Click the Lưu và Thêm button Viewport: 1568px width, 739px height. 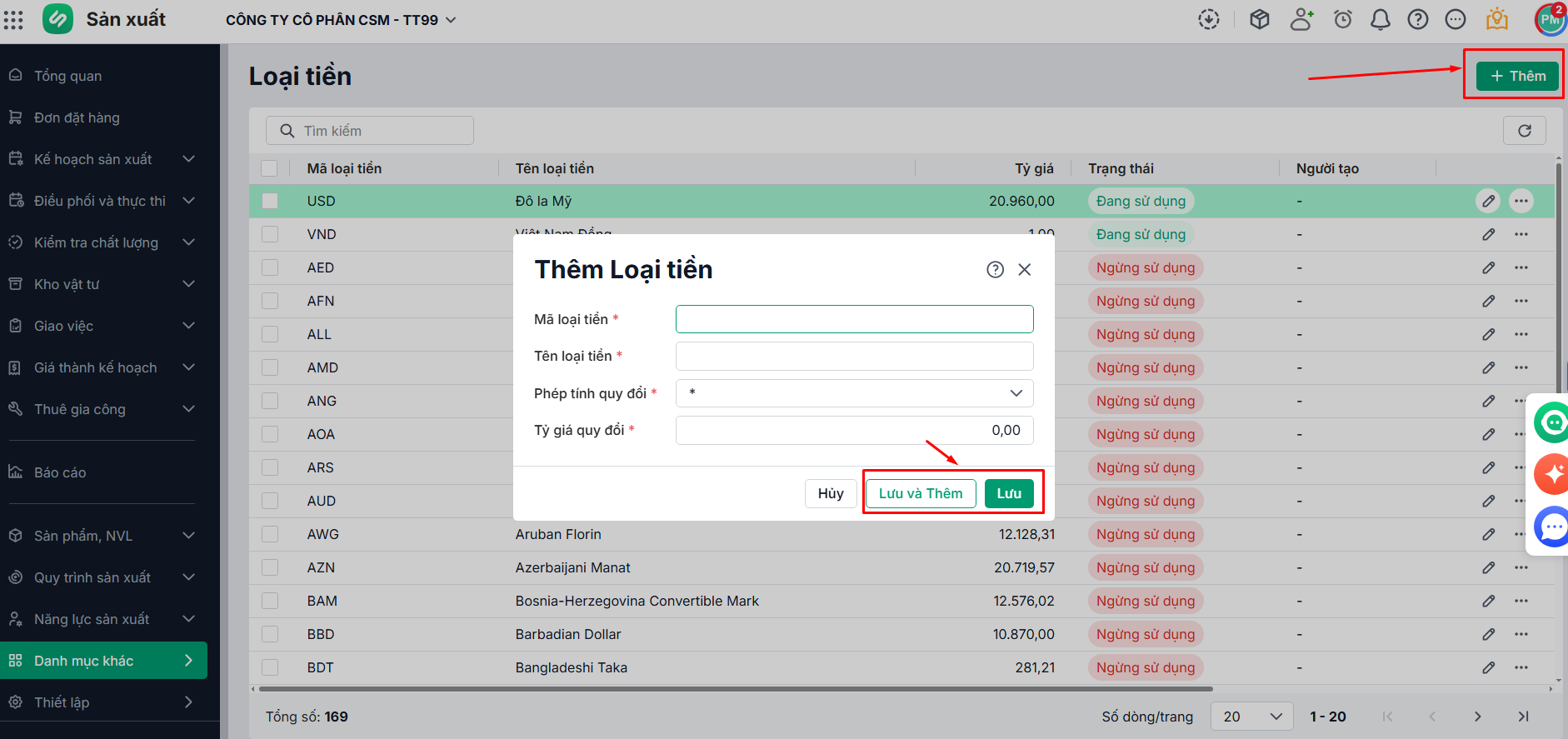(x=921, y=493)
